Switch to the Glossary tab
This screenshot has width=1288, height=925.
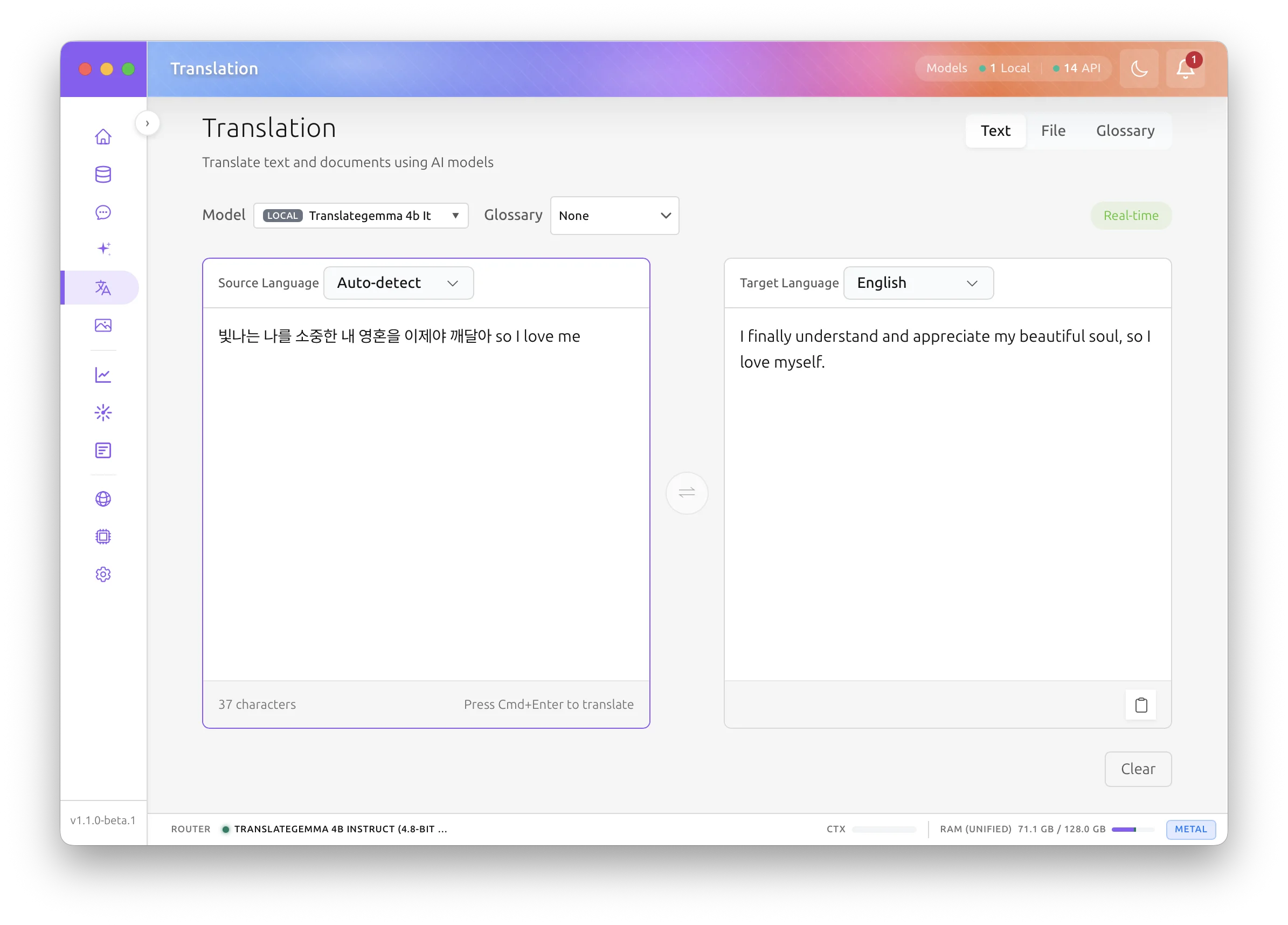pyautogui.click(x=1125, y=130)
